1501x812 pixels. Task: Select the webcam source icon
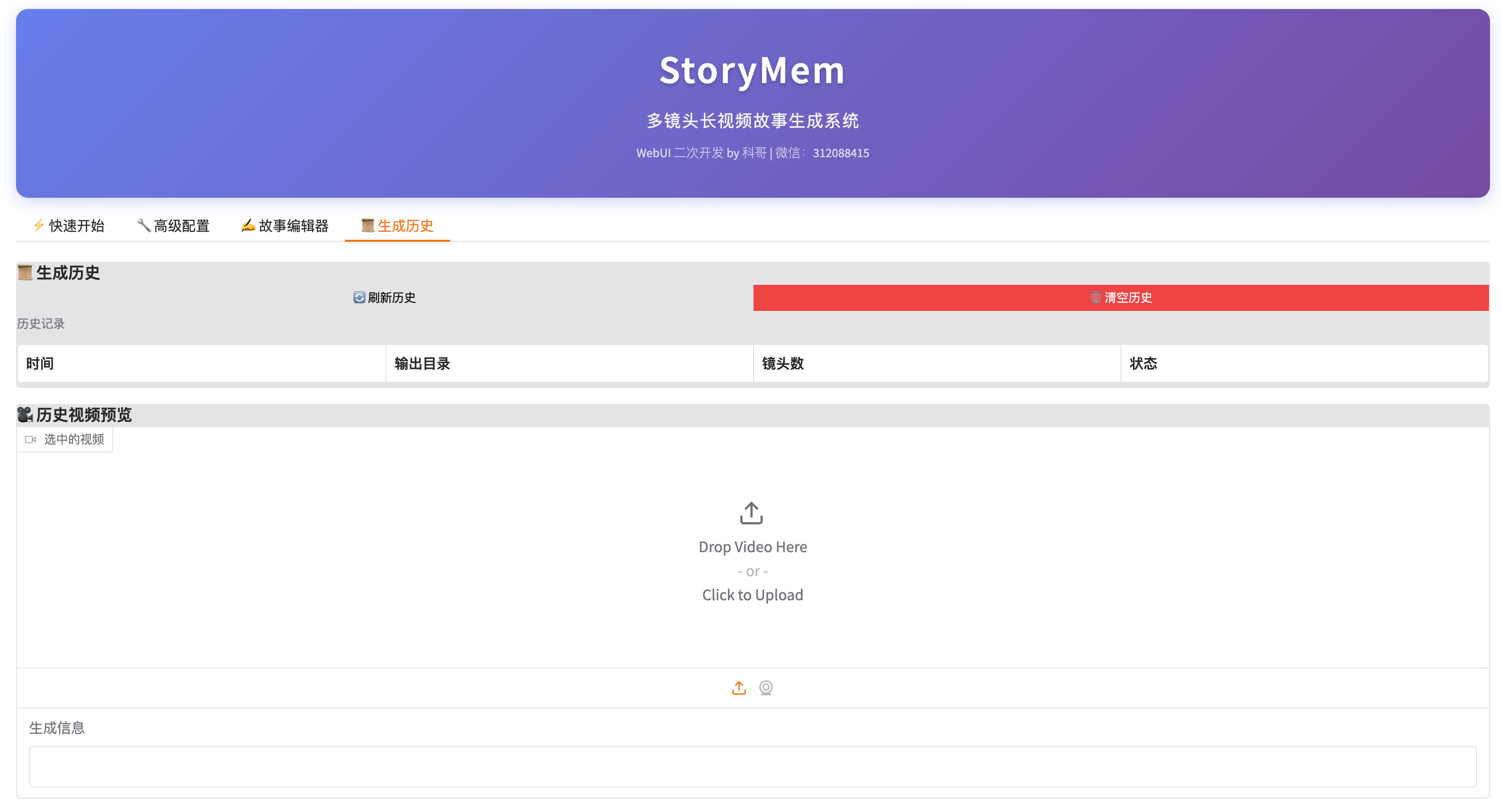tap(766, 688)
